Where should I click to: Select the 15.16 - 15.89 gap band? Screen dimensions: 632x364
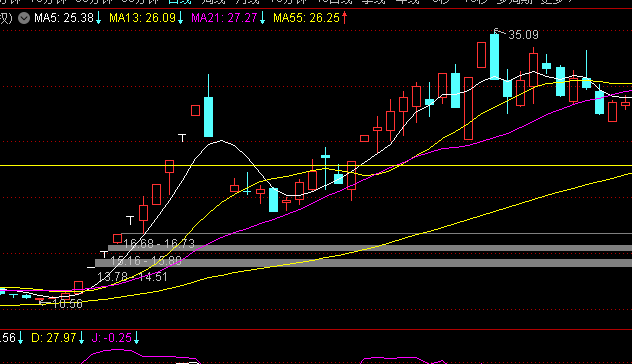363,263
